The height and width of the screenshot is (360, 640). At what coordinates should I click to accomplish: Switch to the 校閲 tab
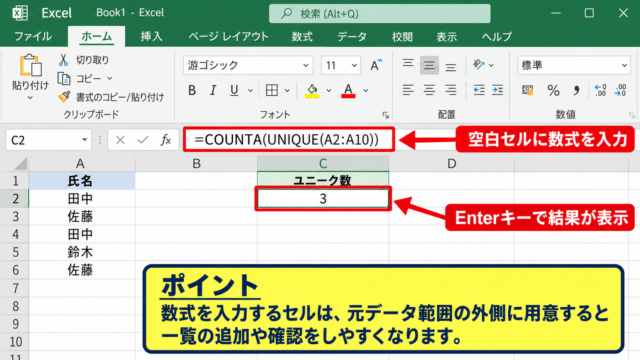[402, 37]
